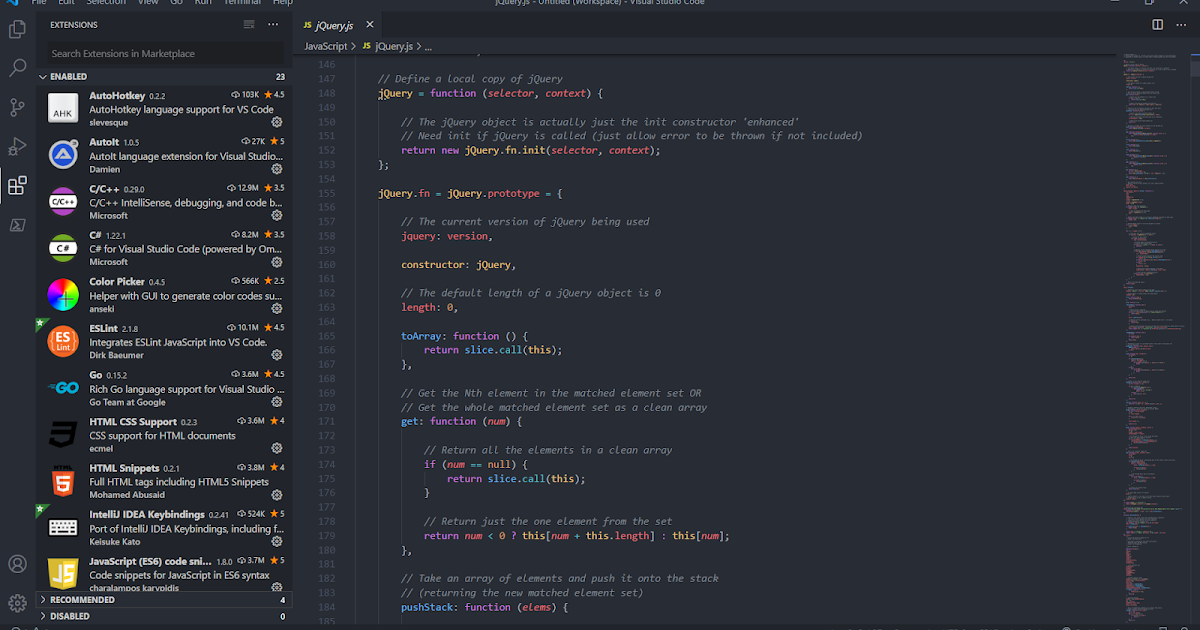The image size is (1200, 630).
Task: Select the HTML Snippets extension title
Action: 124,468
